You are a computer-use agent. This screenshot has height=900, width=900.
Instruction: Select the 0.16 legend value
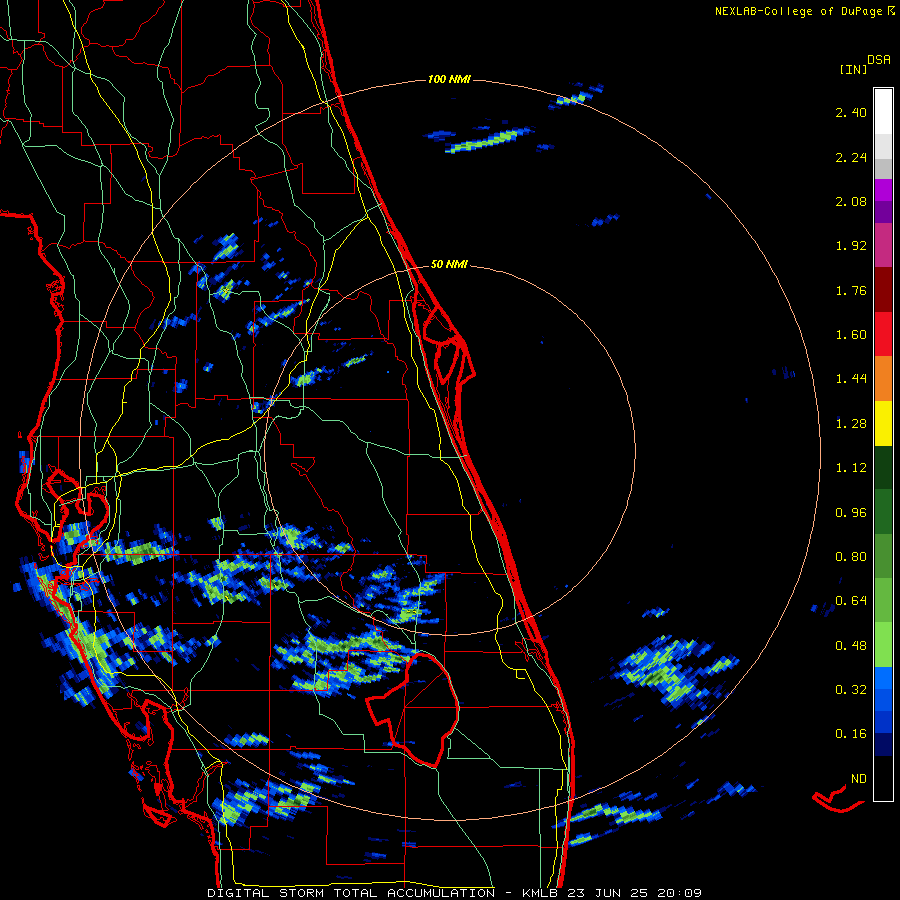(x=851, y=734)
